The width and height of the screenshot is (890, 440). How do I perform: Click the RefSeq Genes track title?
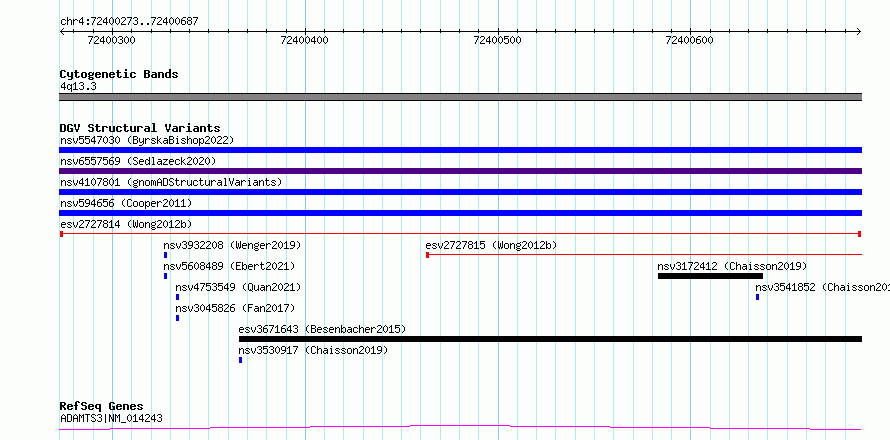tap(101, 407)
